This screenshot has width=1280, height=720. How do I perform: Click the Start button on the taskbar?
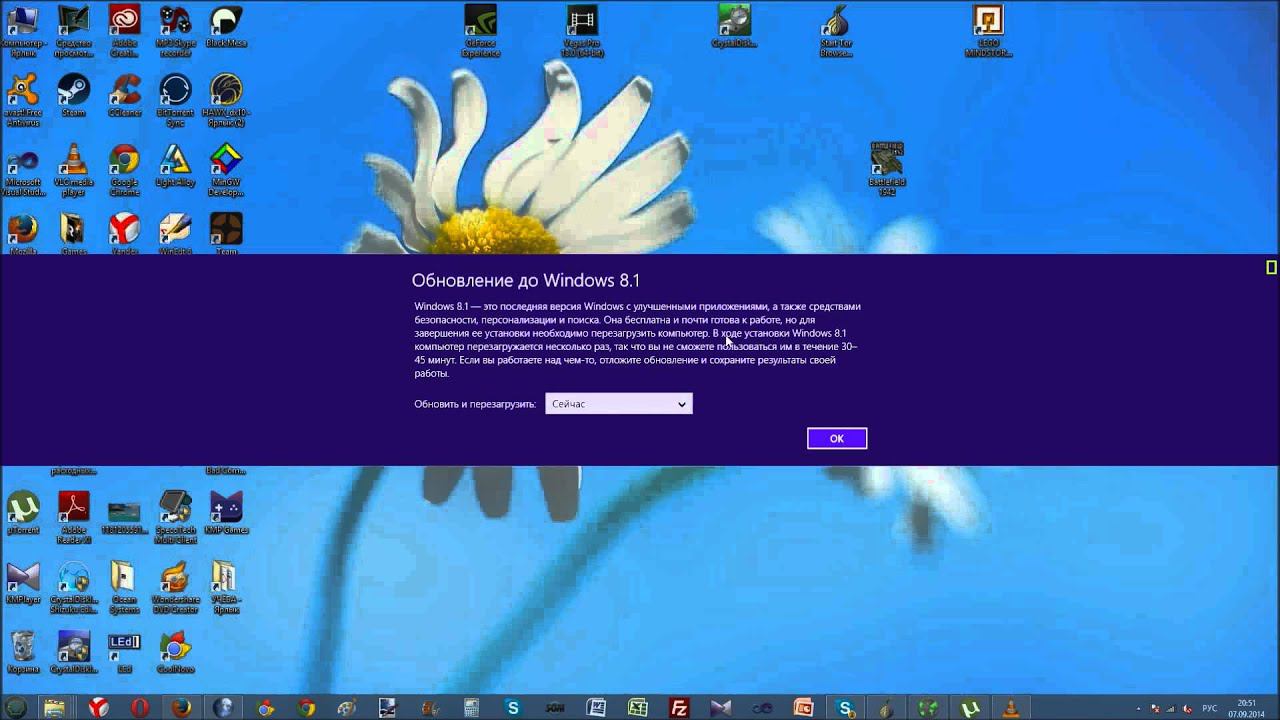point(16,708)
